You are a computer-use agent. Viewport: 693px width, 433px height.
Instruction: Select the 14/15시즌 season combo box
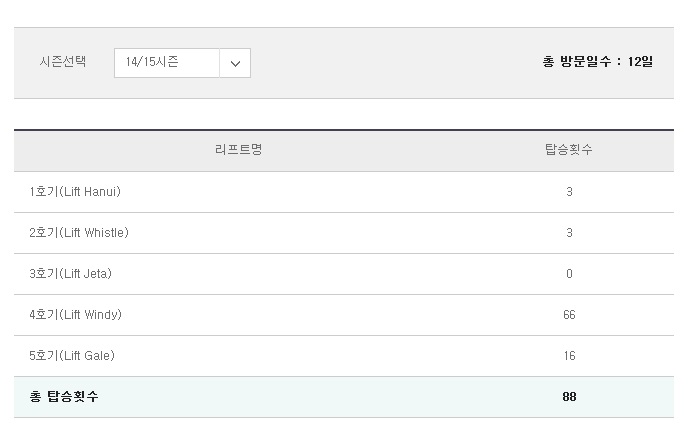point(182,63)
